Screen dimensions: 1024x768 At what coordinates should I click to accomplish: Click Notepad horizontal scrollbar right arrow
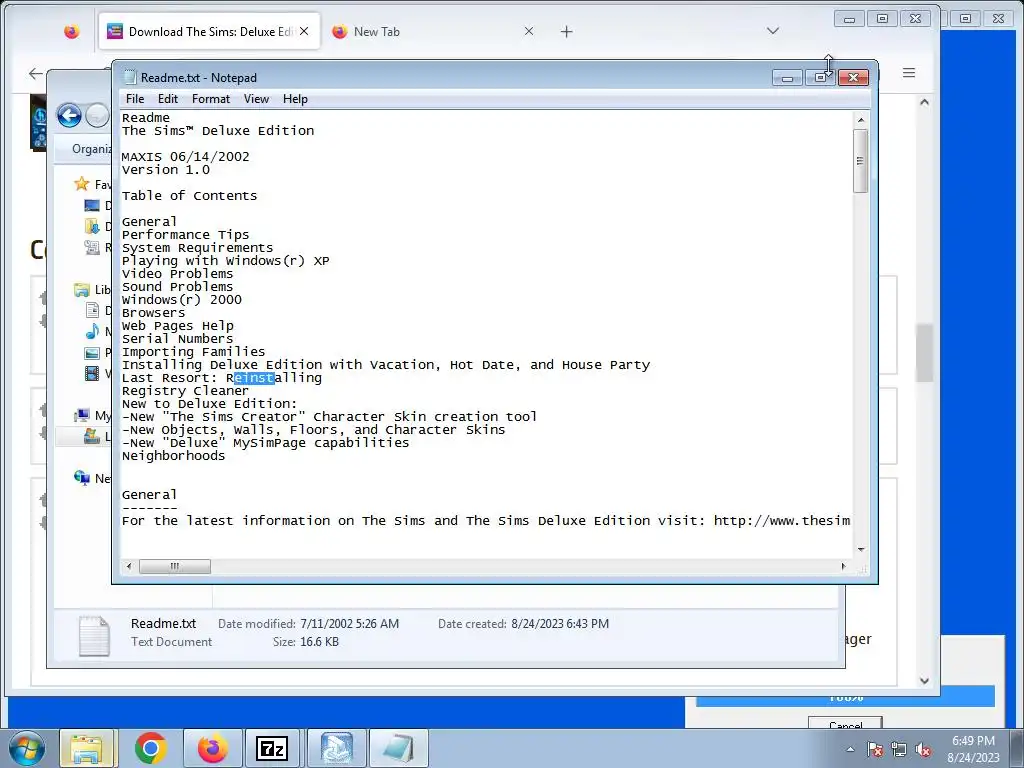pyautogui.click(x=843, y=566)
